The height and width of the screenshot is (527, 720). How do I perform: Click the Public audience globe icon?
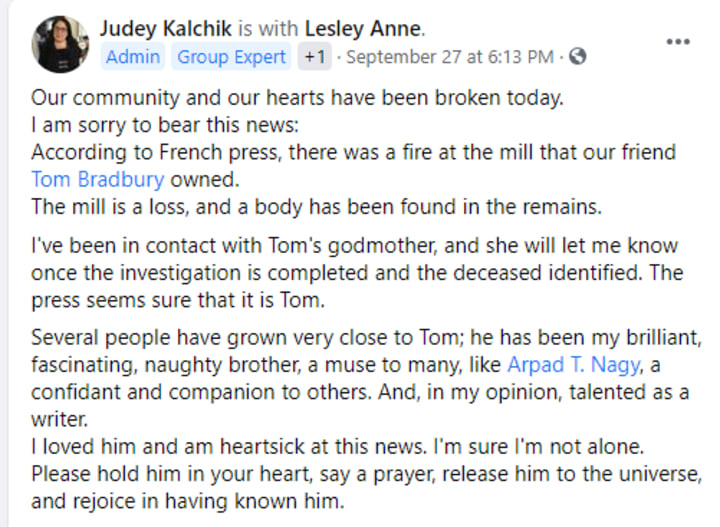[577, 56]
